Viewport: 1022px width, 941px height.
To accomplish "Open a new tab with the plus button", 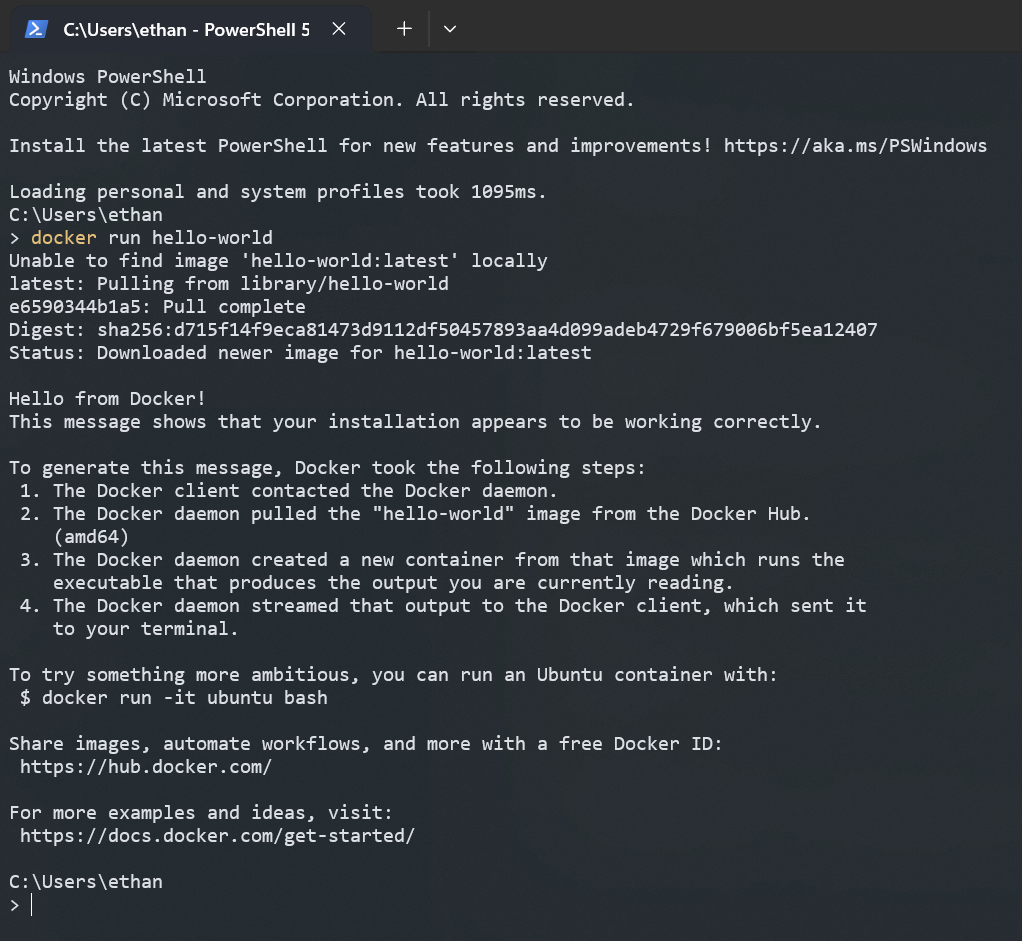I will pyautogui.click(x=404, y=29).
